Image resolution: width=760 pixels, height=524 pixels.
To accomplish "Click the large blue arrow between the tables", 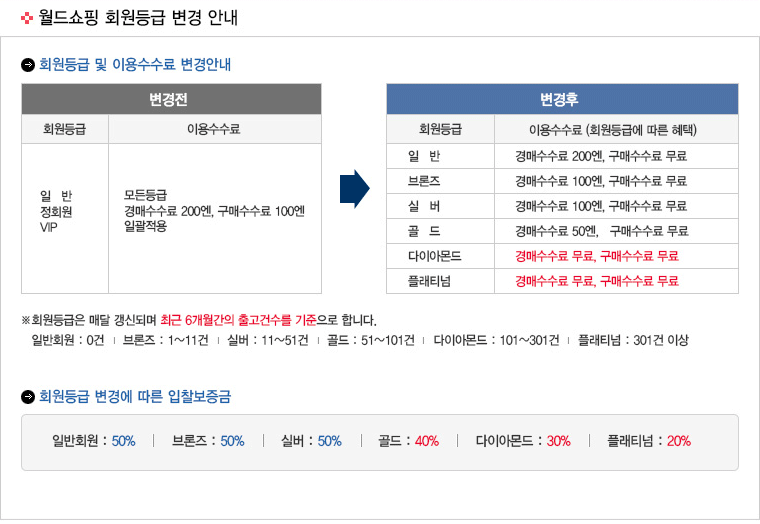I will click(355, 188).
